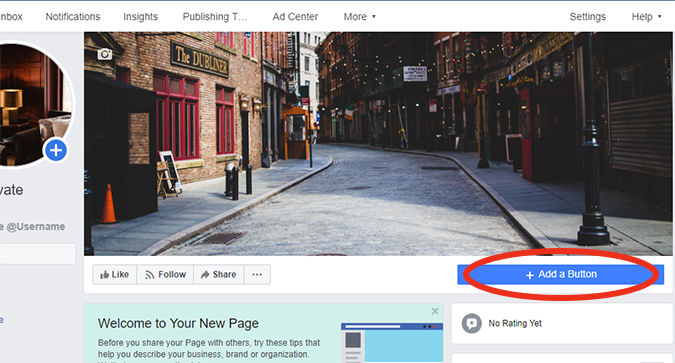Viewport: 675px width, 363px height.
Task: Click the cover photo of the street
Action: 378,144
